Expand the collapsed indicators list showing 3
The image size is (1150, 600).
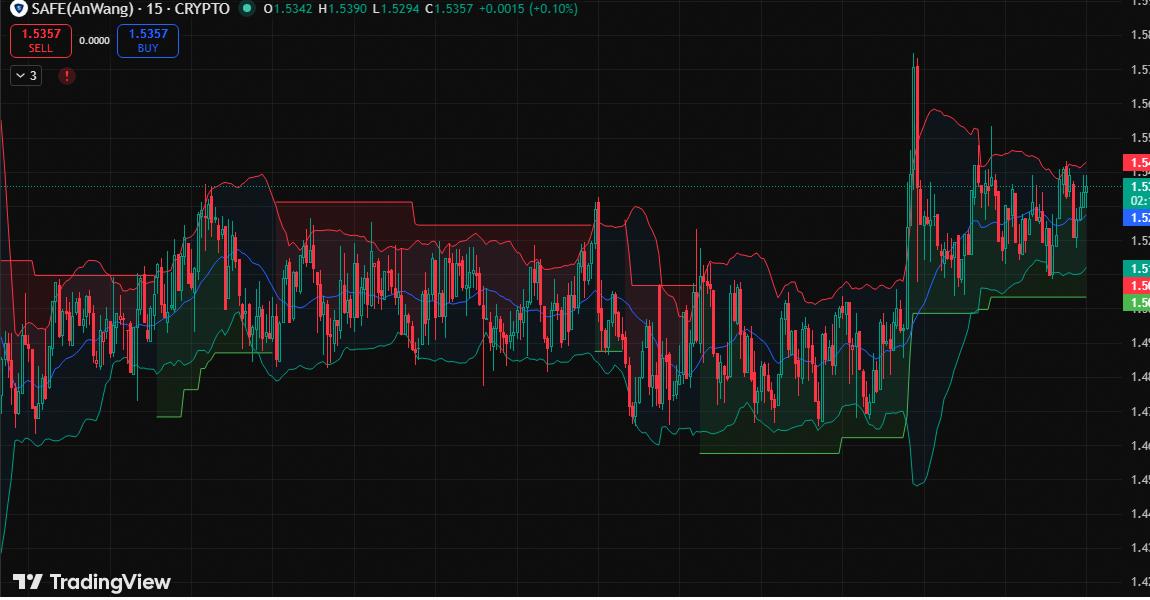[x=26, y=76]
